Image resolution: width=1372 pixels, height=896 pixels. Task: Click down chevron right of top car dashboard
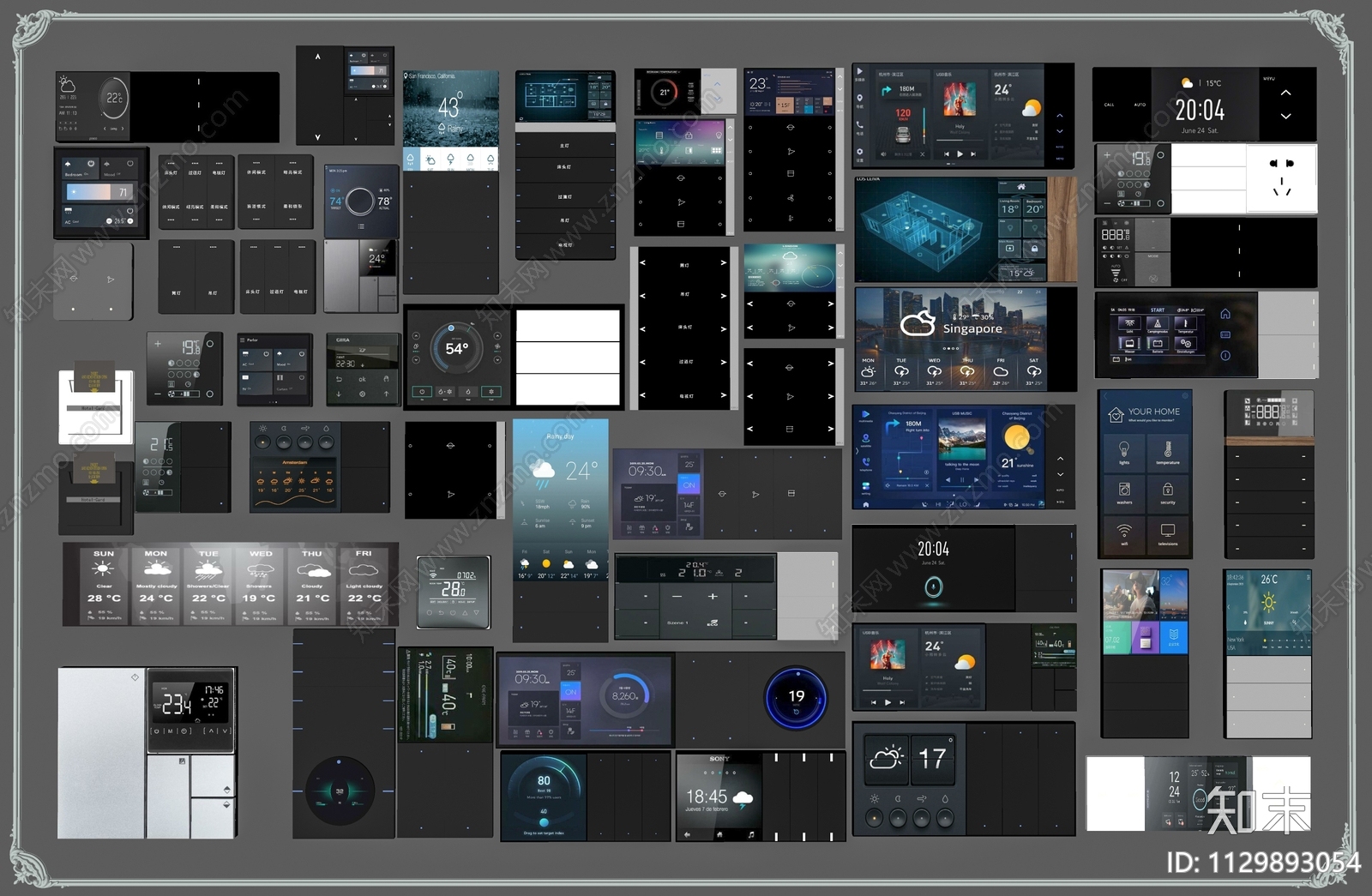tap(1060, 131)
